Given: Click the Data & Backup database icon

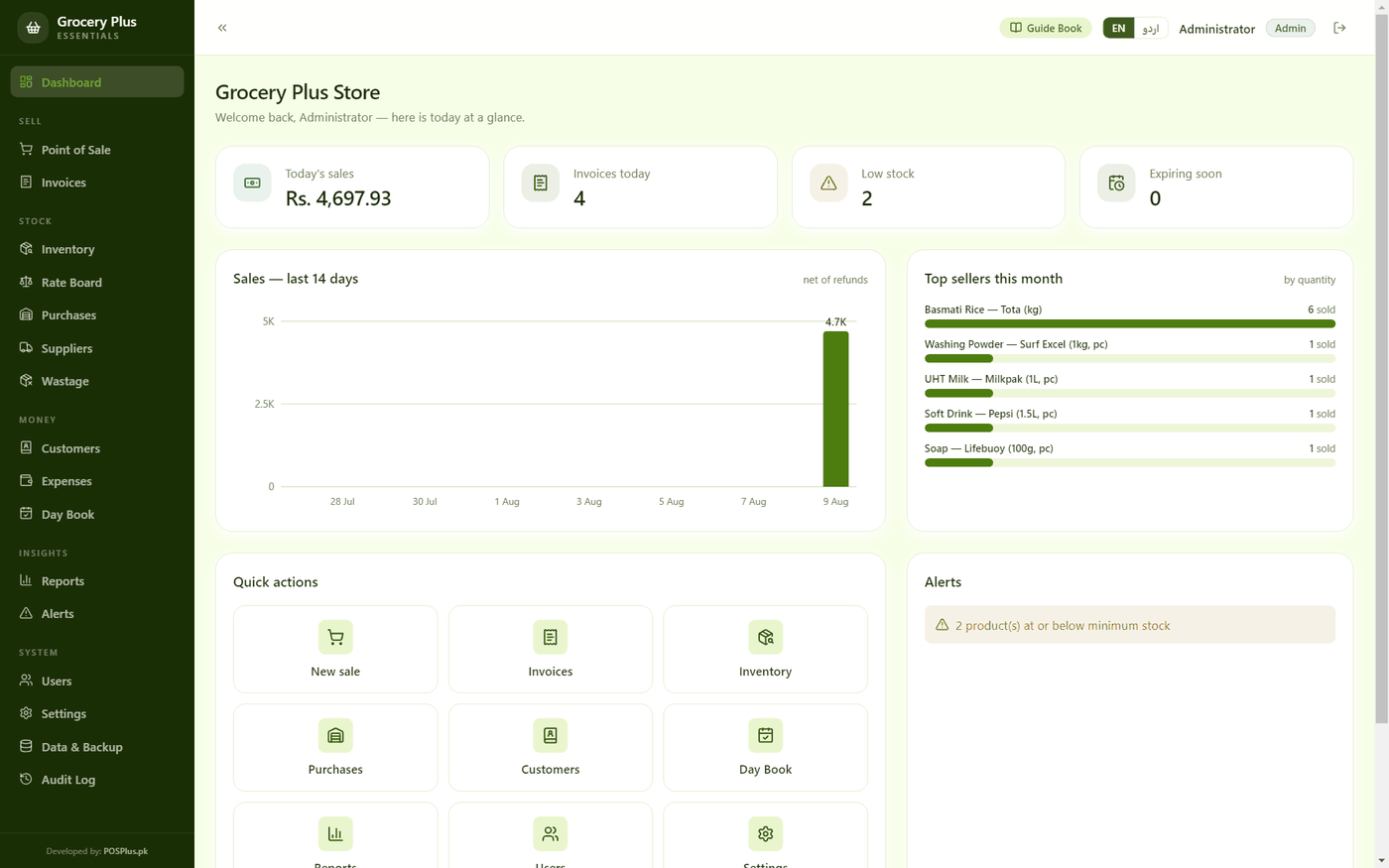Looking at the screenshot, I should point(26,746).
